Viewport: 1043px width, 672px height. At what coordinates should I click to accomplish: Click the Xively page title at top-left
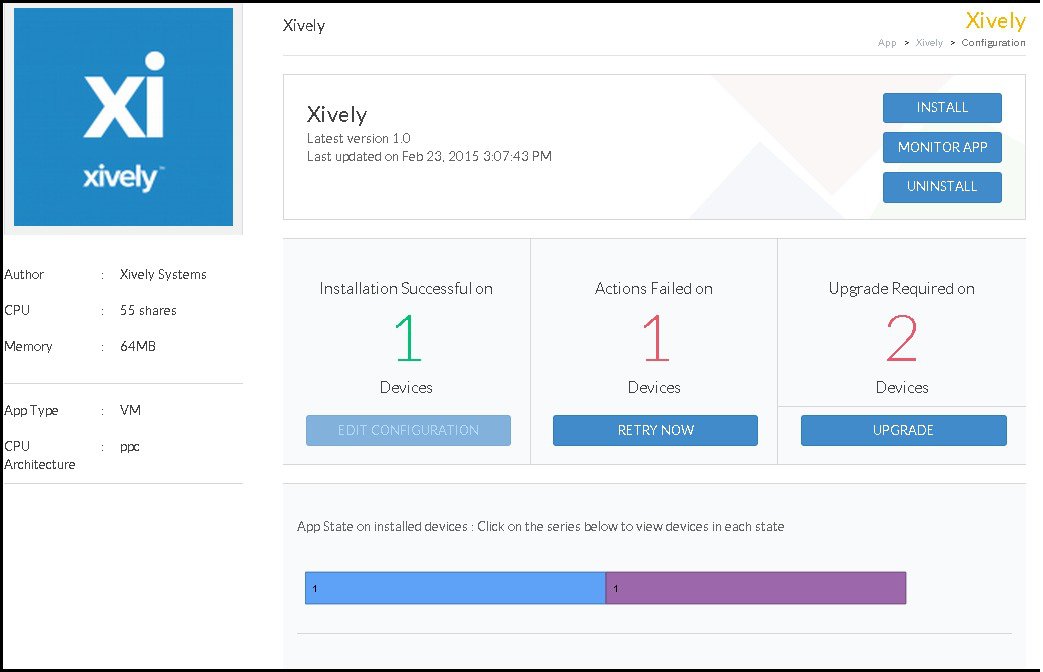point(304,25)
